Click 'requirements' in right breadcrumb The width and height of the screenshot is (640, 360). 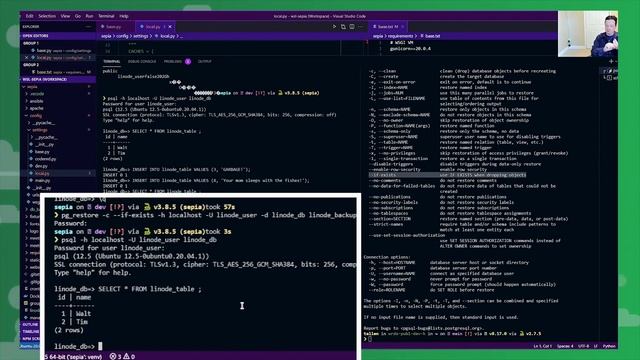(x=401, y=36)
